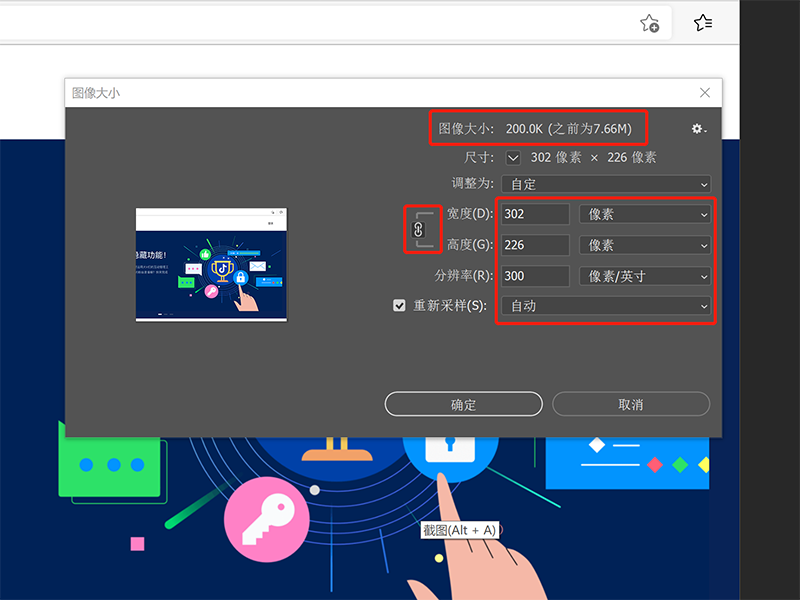
Task: Open the browser favorites list icon
Action: [x=703, y=22]
